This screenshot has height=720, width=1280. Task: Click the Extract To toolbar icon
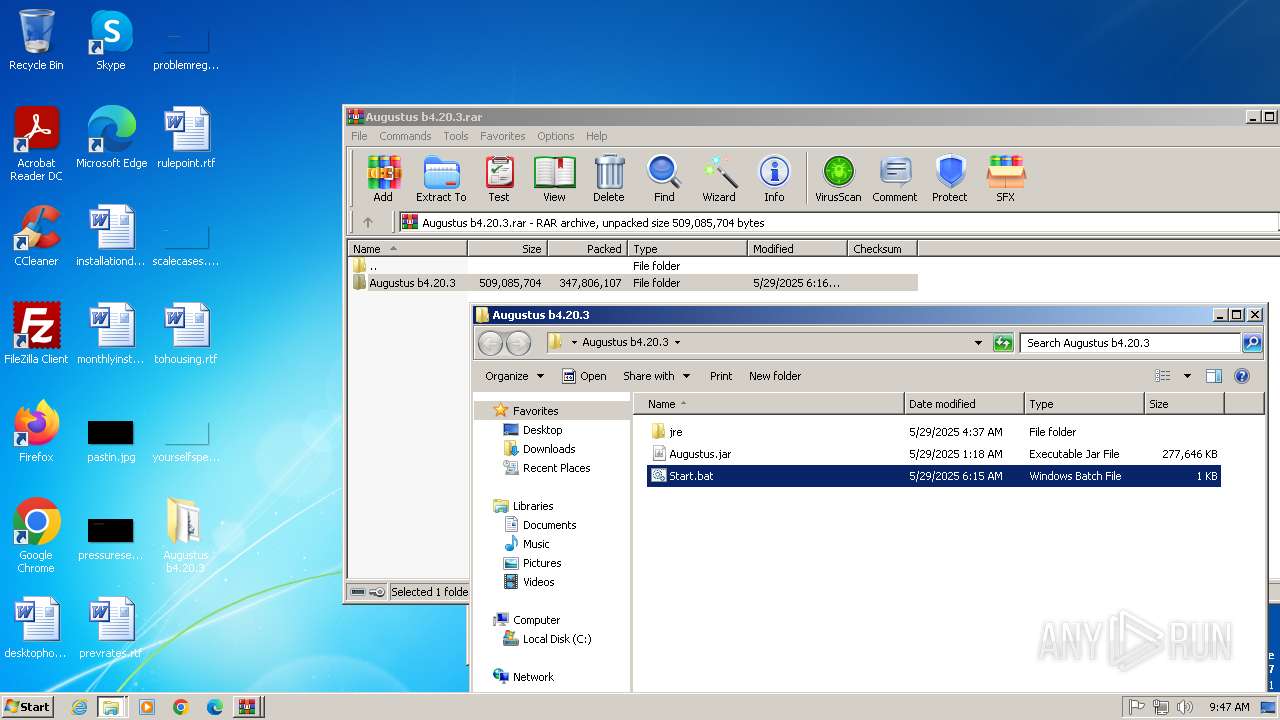click(x=441, y=179)
